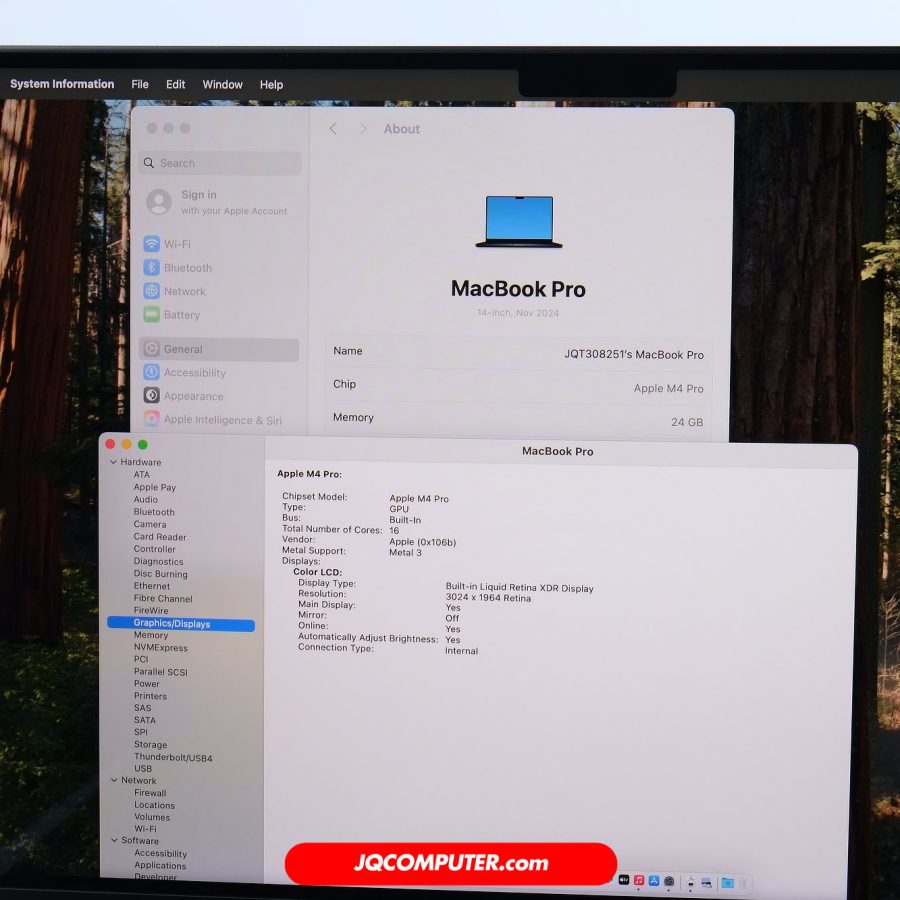Open Network settings in the Settings sidebar
The width and height of the screenshot is (900, 900).
point(174,291)
